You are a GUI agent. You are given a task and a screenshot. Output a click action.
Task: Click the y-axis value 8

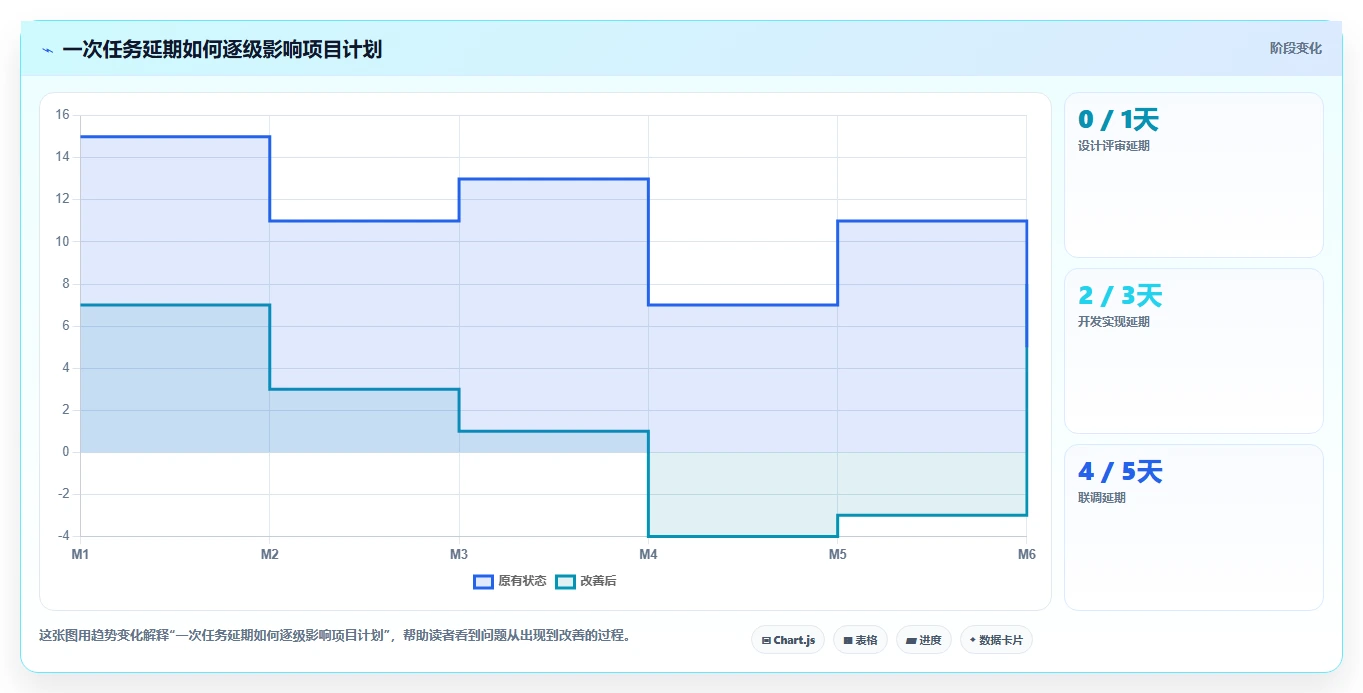[65, 284]
